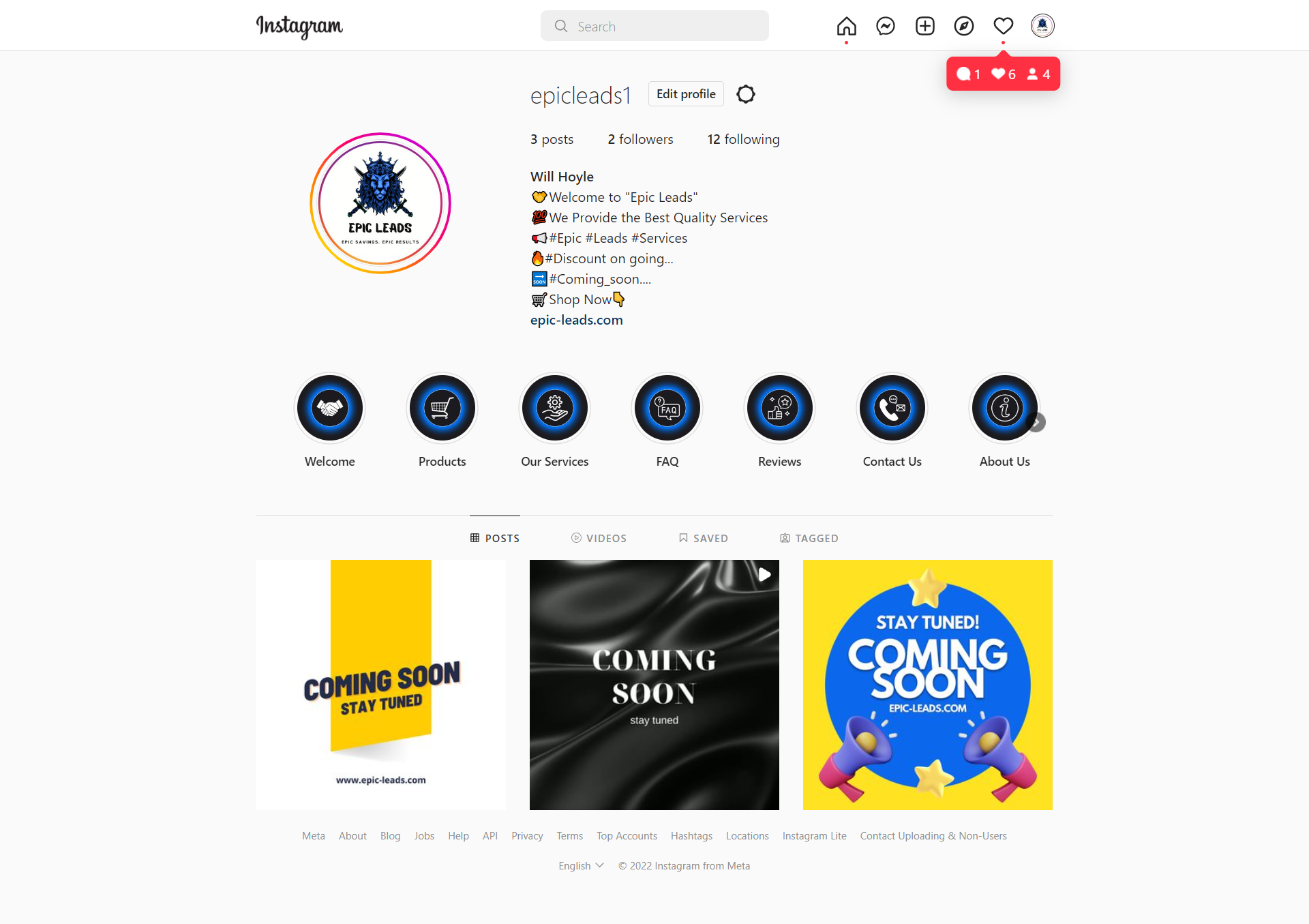Click the Edit profile button
This screenshot has width=1309, height=924.
(686, 94)
